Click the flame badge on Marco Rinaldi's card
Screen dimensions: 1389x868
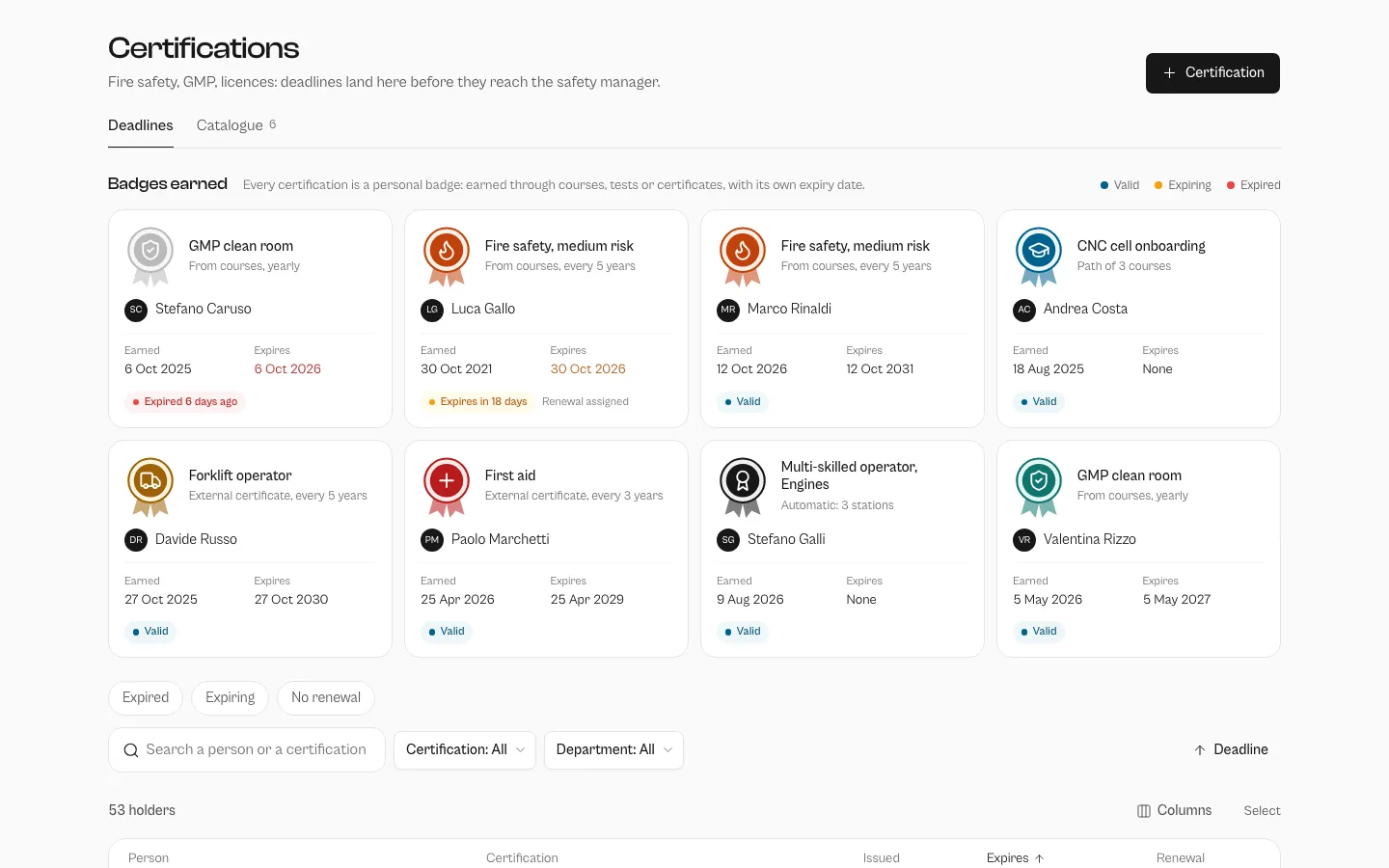click(x=743, y=256)
